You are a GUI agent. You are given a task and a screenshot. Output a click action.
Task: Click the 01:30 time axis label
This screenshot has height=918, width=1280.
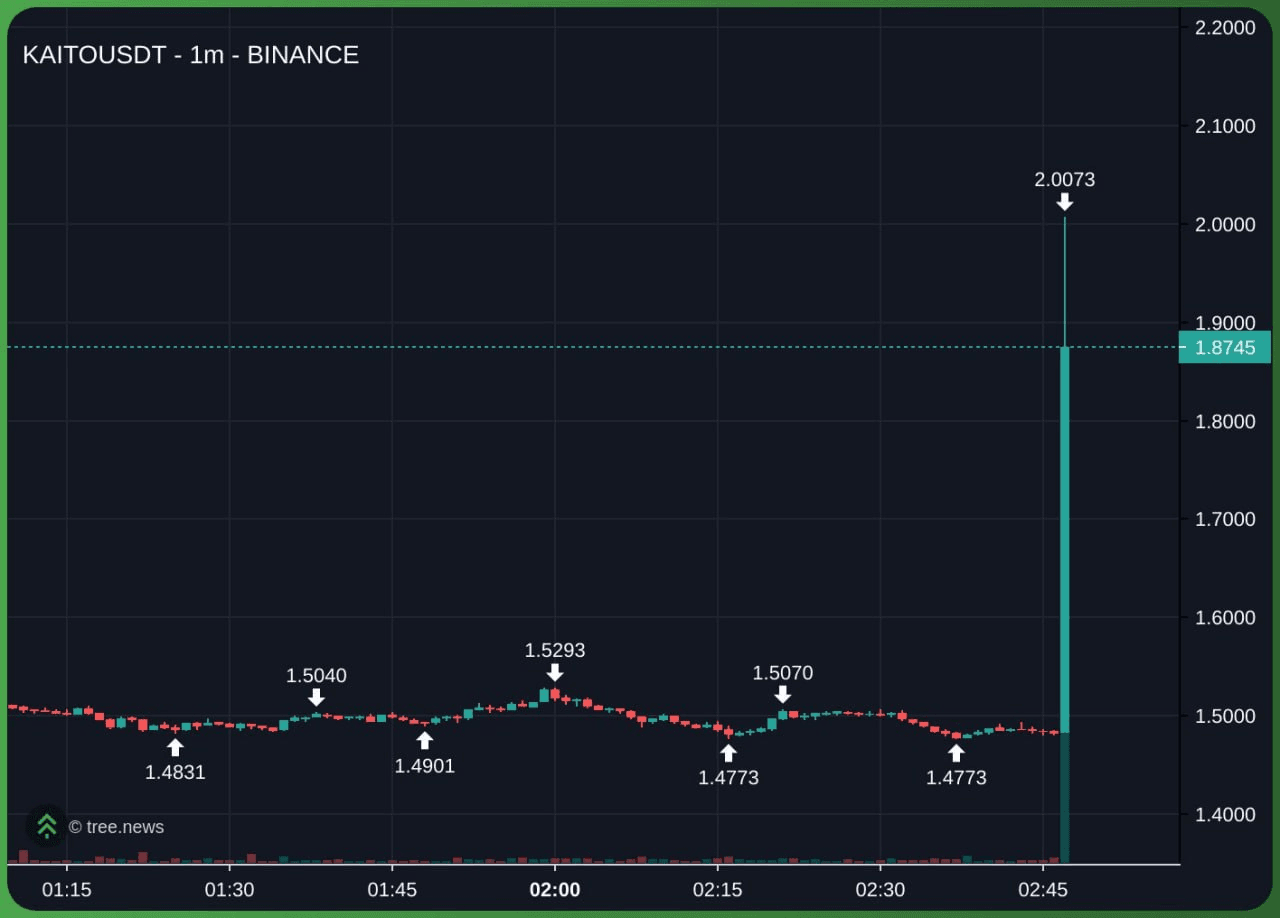pos(230,890)
